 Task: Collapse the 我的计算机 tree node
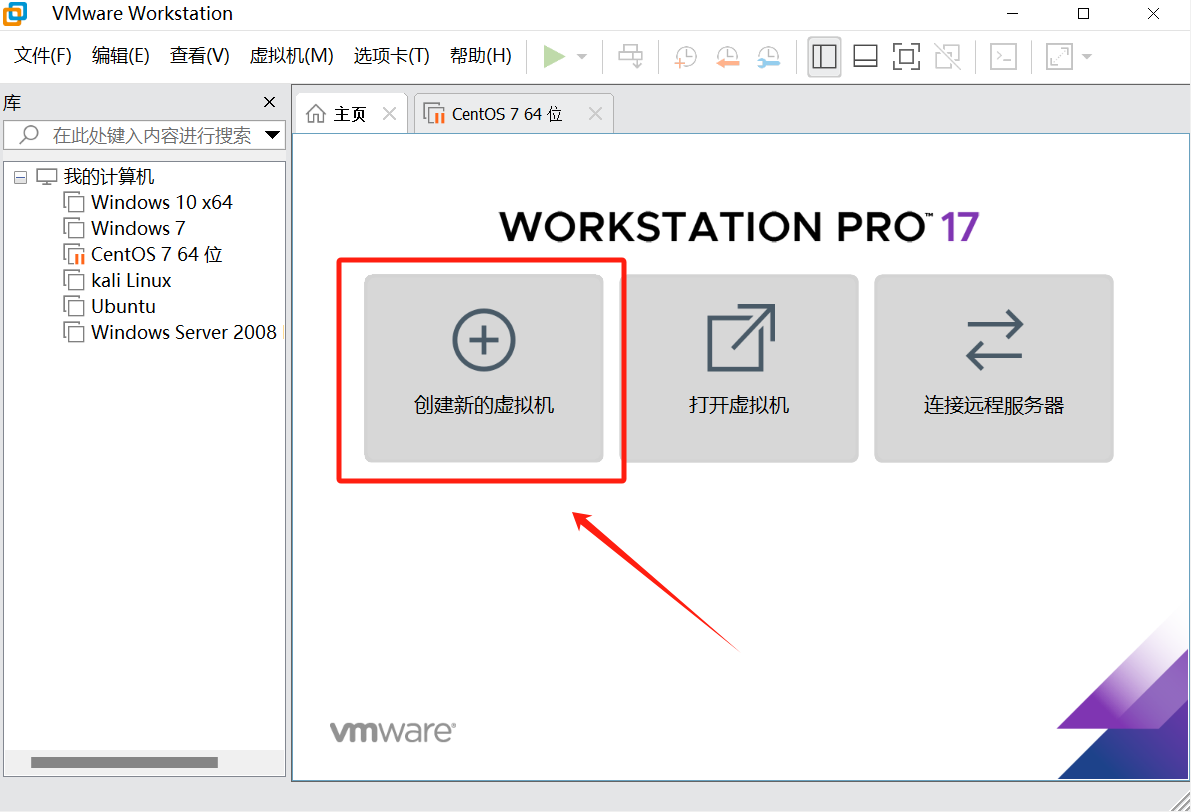[x=21, y=177]
